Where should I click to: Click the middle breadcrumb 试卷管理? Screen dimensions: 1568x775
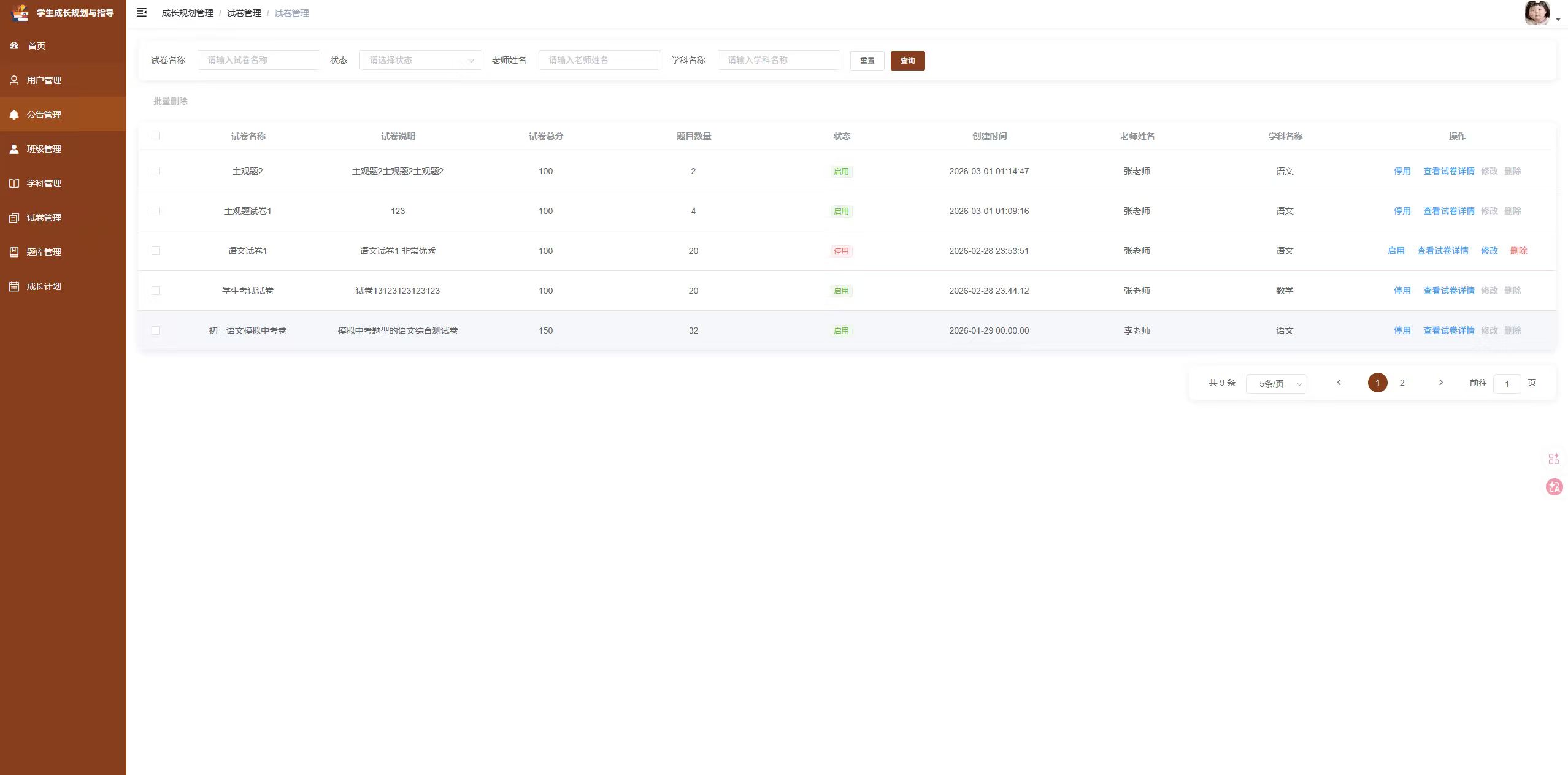(244, 13)
